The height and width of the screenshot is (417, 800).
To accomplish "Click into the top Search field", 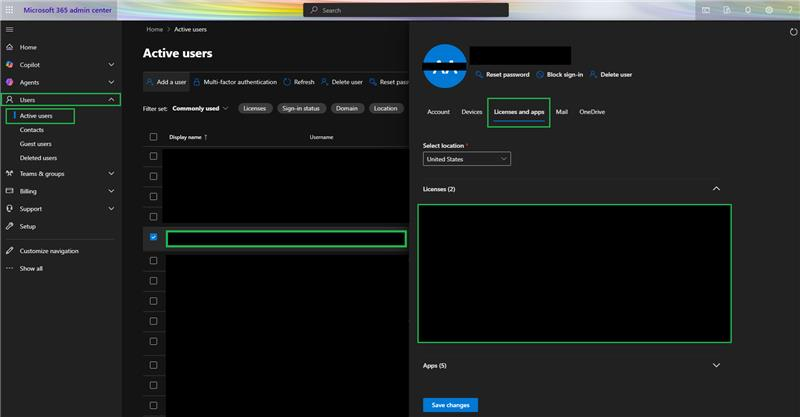I will coord(406,10).
